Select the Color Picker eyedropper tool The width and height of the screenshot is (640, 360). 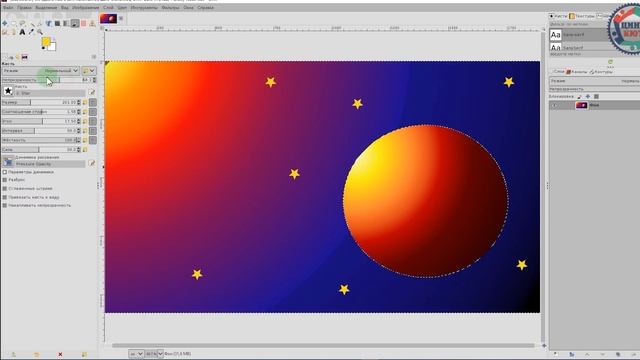31,32
